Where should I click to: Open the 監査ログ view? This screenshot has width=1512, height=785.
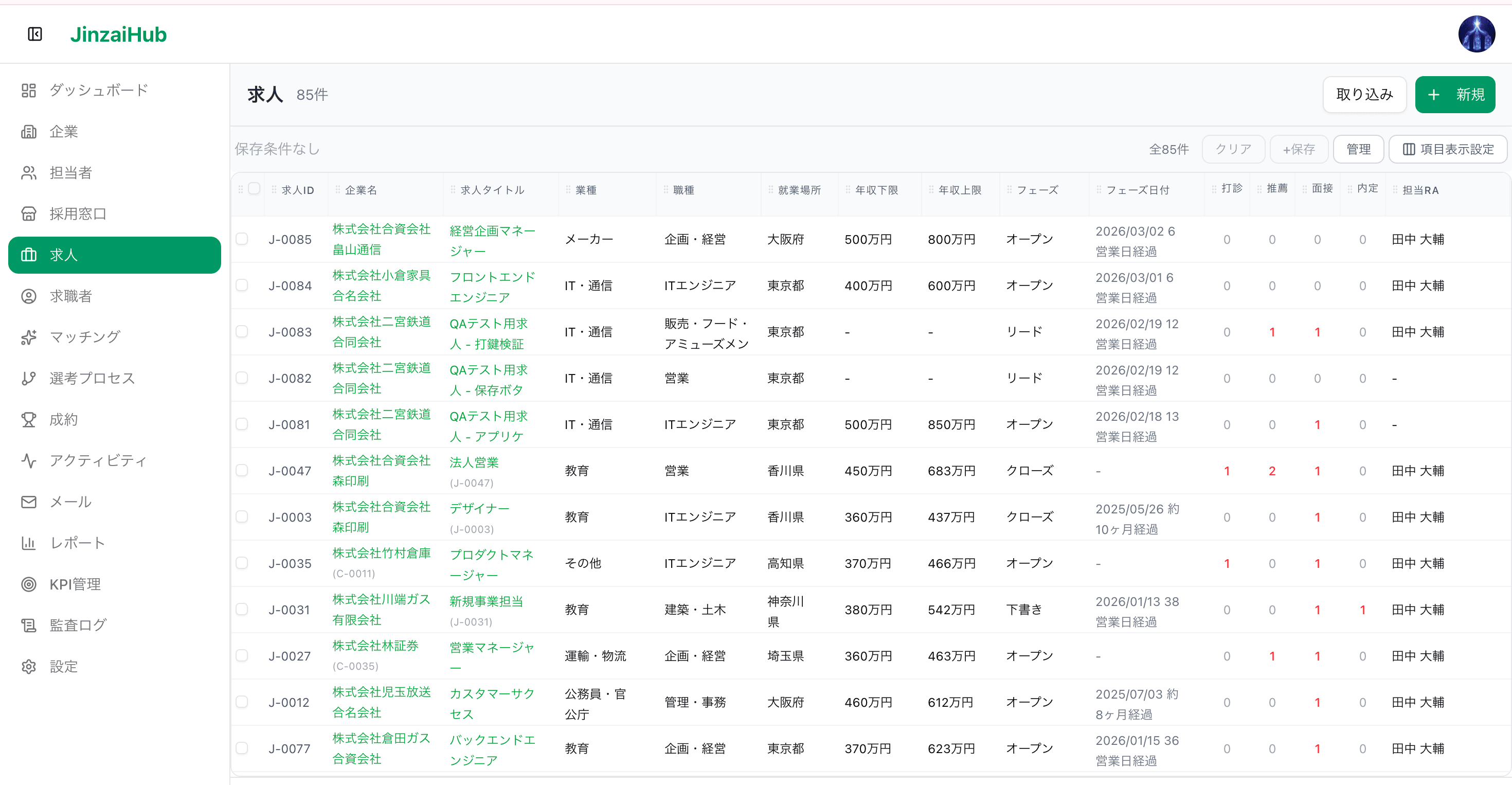tap(78, 625)
